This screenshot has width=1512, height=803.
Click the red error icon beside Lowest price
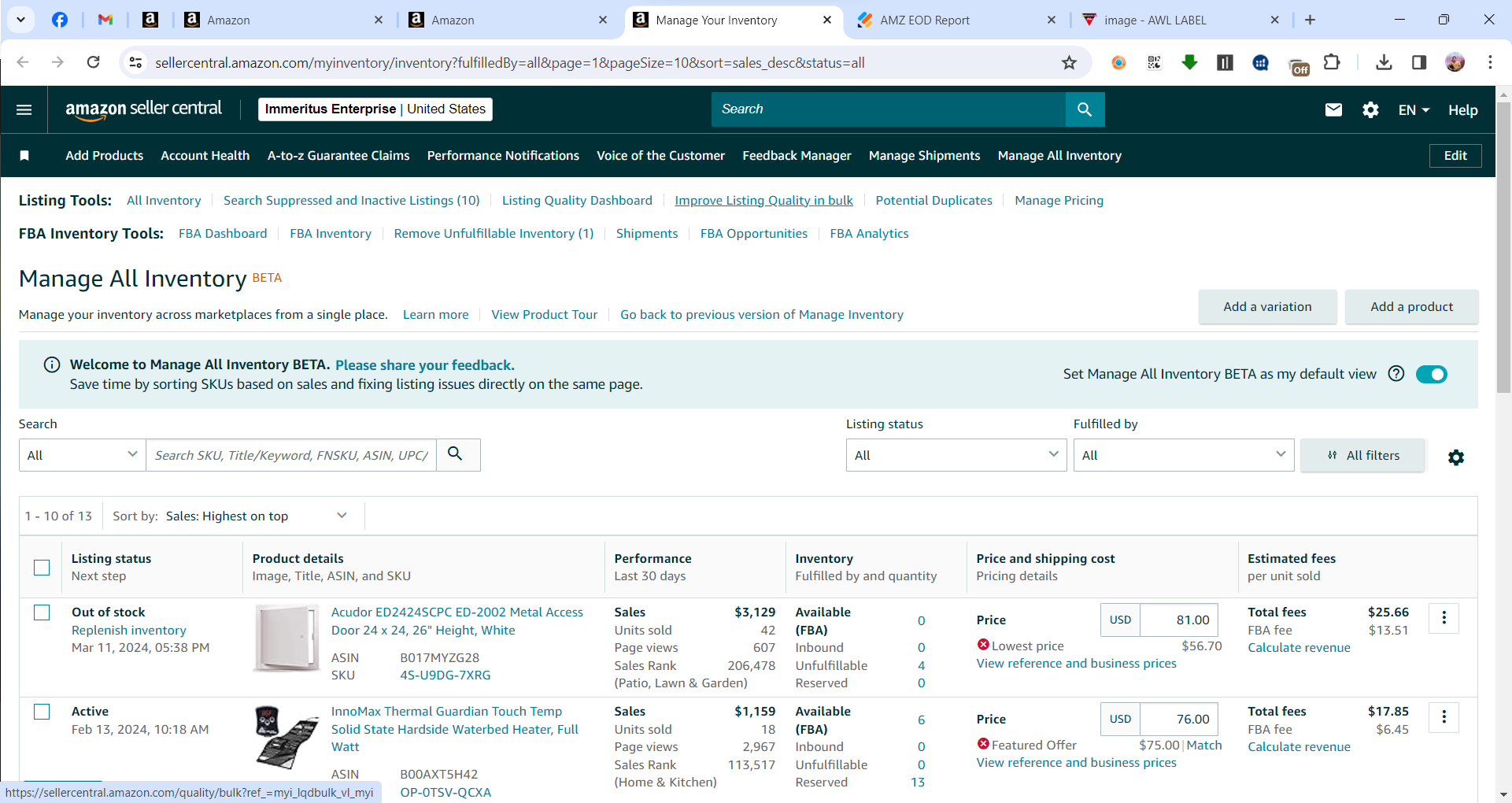[x=983, y=645]
